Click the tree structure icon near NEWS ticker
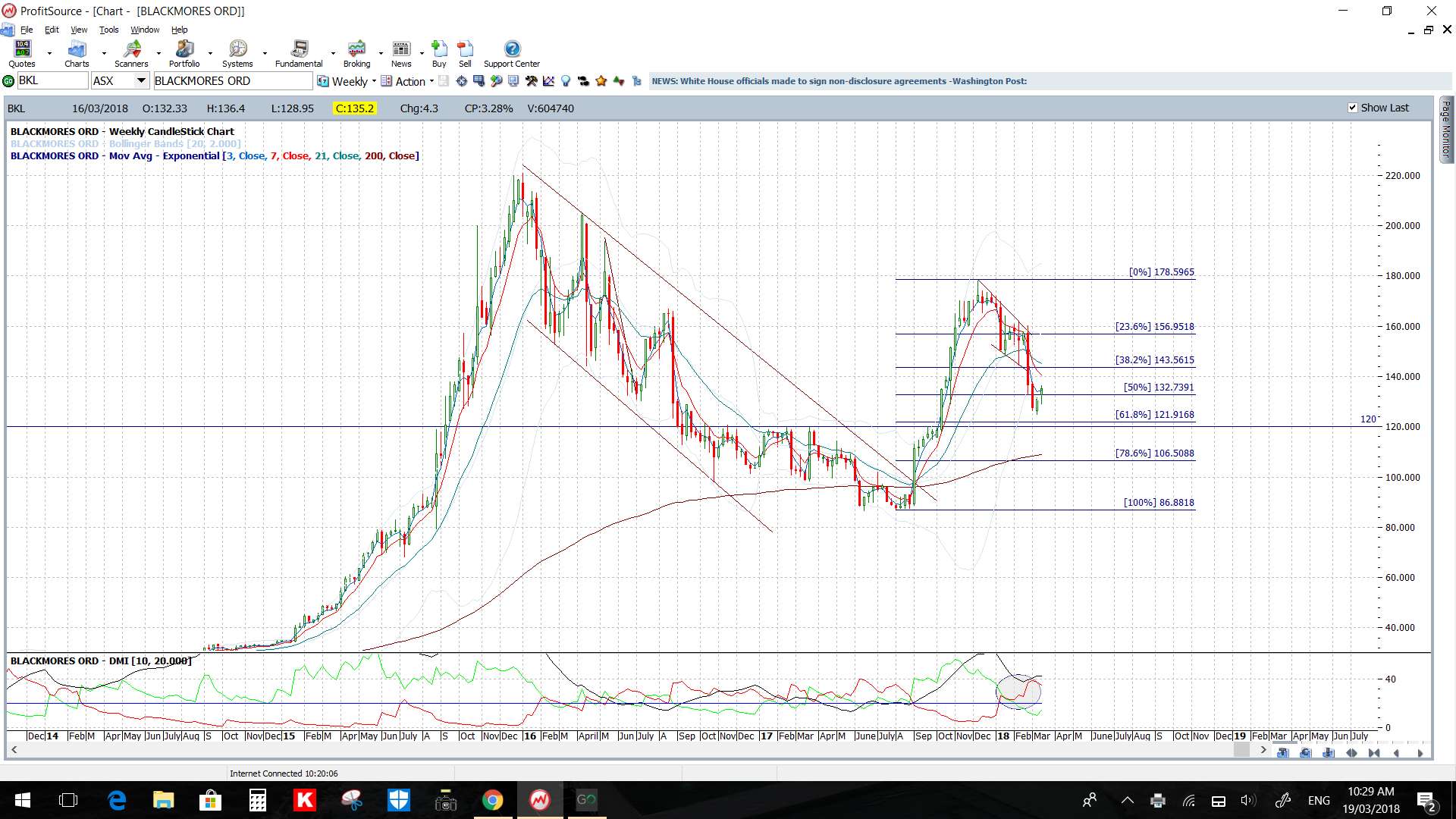This screenshot has height=819, width=1456. [637, 81]
